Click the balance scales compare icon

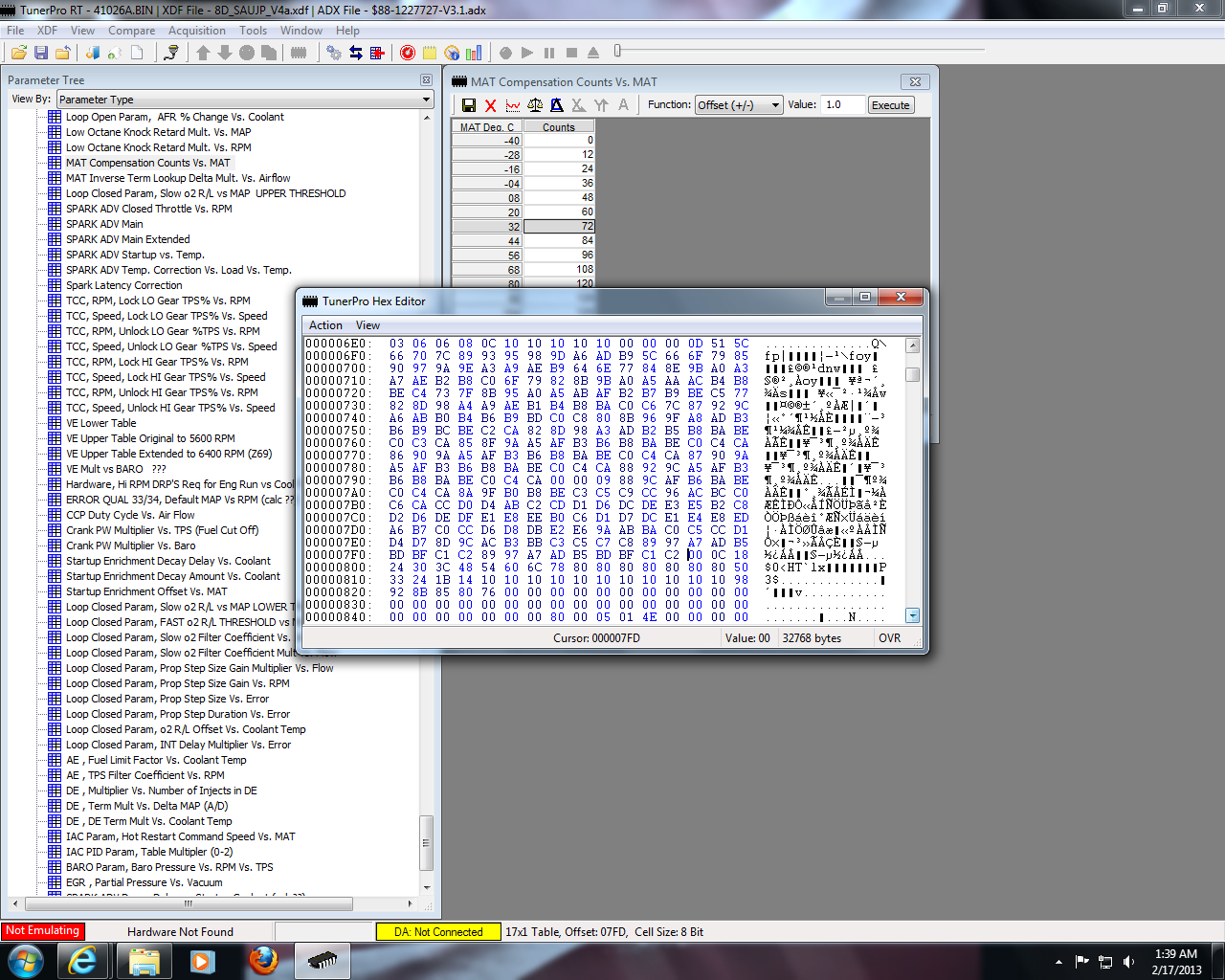(535, 105)
